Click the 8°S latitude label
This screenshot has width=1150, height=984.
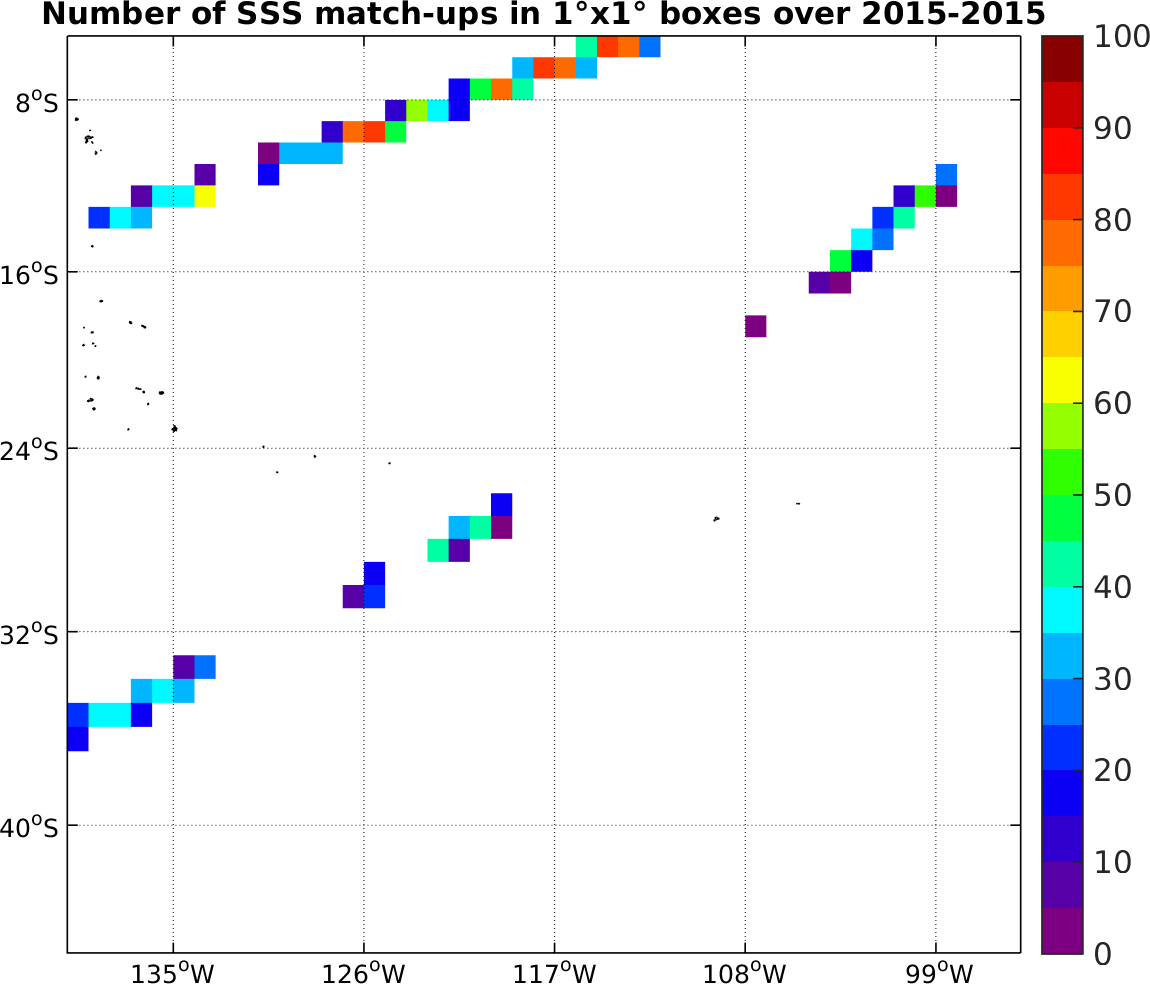pyautogui.click(x=37, y=104)
